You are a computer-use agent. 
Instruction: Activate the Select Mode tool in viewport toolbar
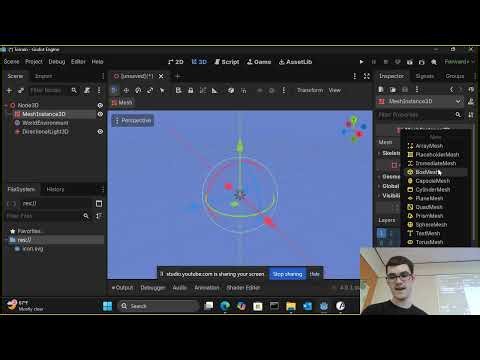(114, 90)
